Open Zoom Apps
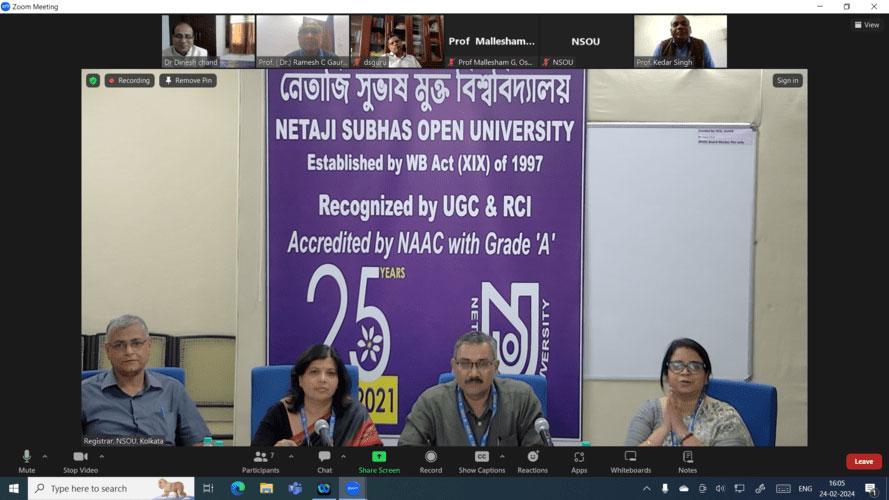 tap(579, 461)
